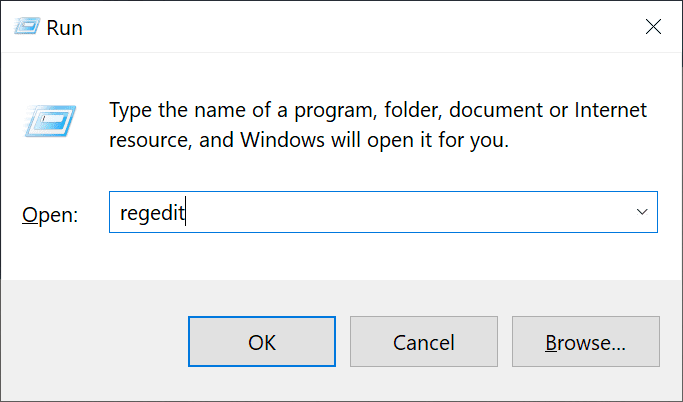This screenshot has height=402, width=683.
Task: Expand the Open combo box dropdown arrow
Action: point(642,212)
